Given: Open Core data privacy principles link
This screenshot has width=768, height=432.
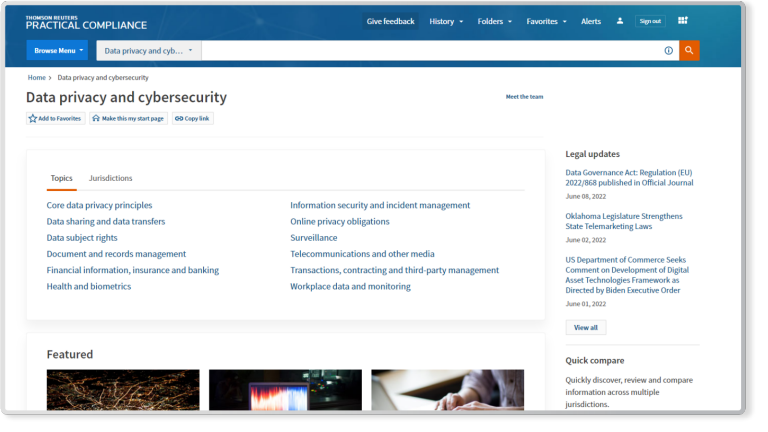Looking at the screenshot, I should (99, 205).
